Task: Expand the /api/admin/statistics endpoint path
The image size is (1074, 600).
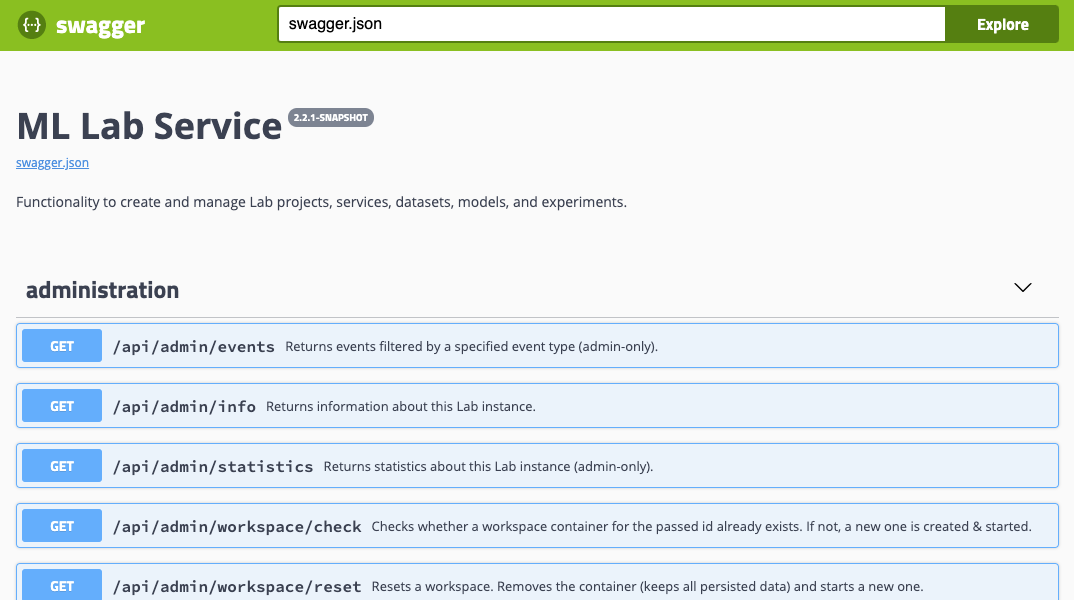Action: pos(212,467)
